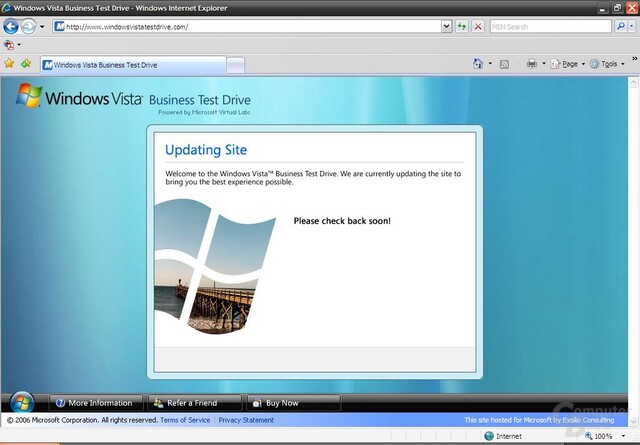Click the Updating Site heading
Viewport: 640px width, 445px height.
pyautogui.click(x=206, y=150)
